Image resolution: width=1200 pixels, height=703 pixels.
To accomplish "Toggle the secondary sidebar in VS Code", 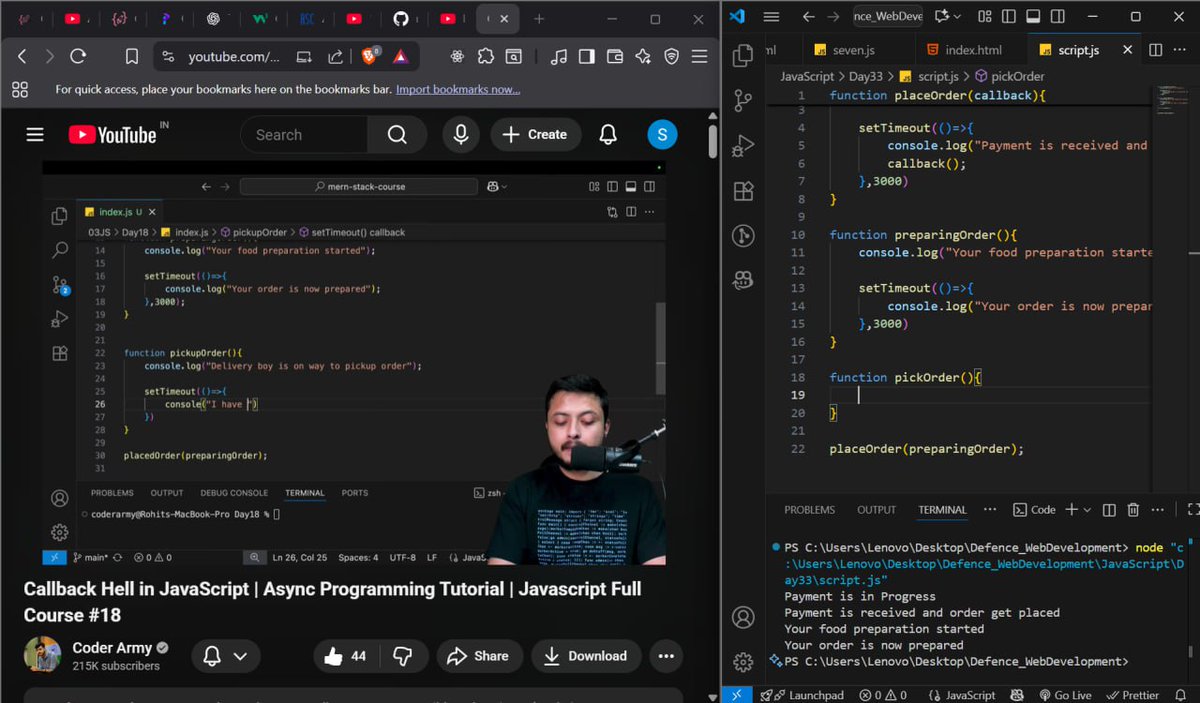I will click(1058, 16).
